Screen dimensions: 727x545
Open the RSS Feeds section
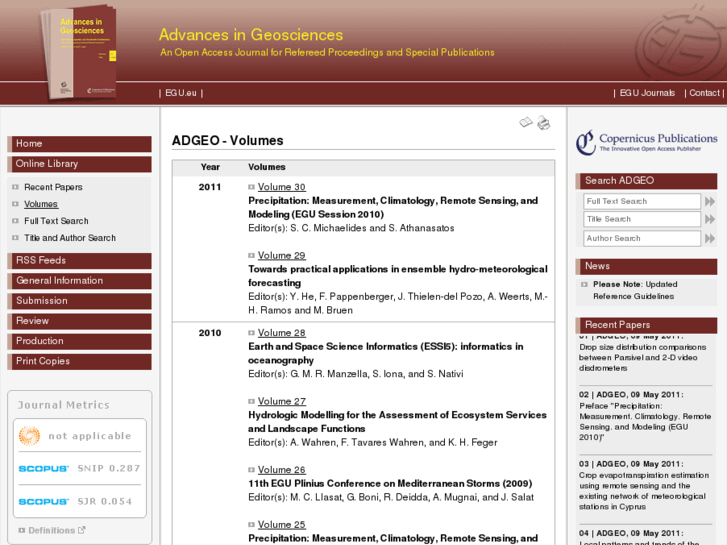coord(79,261)
